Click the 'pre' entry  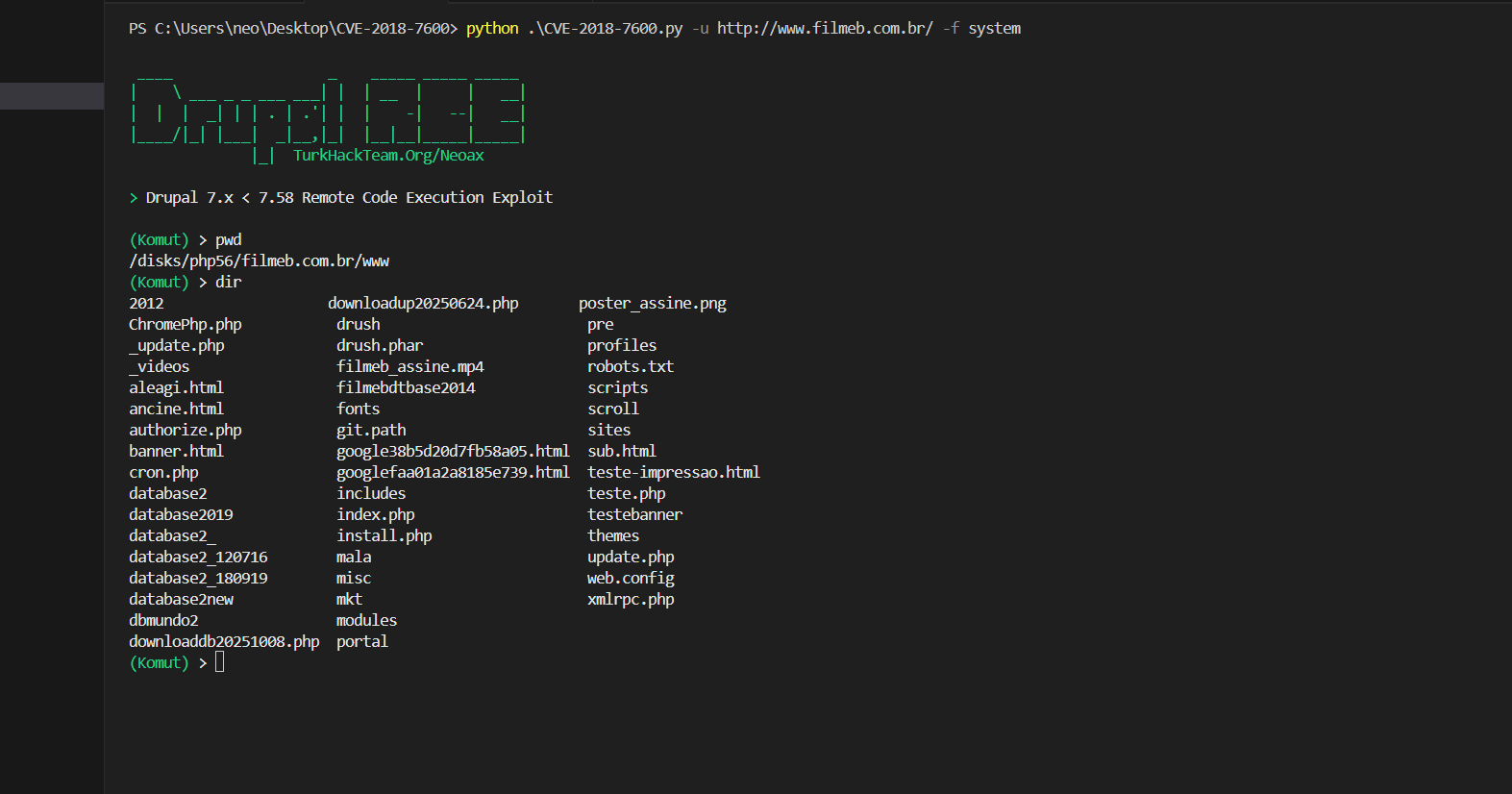point(601,325)
